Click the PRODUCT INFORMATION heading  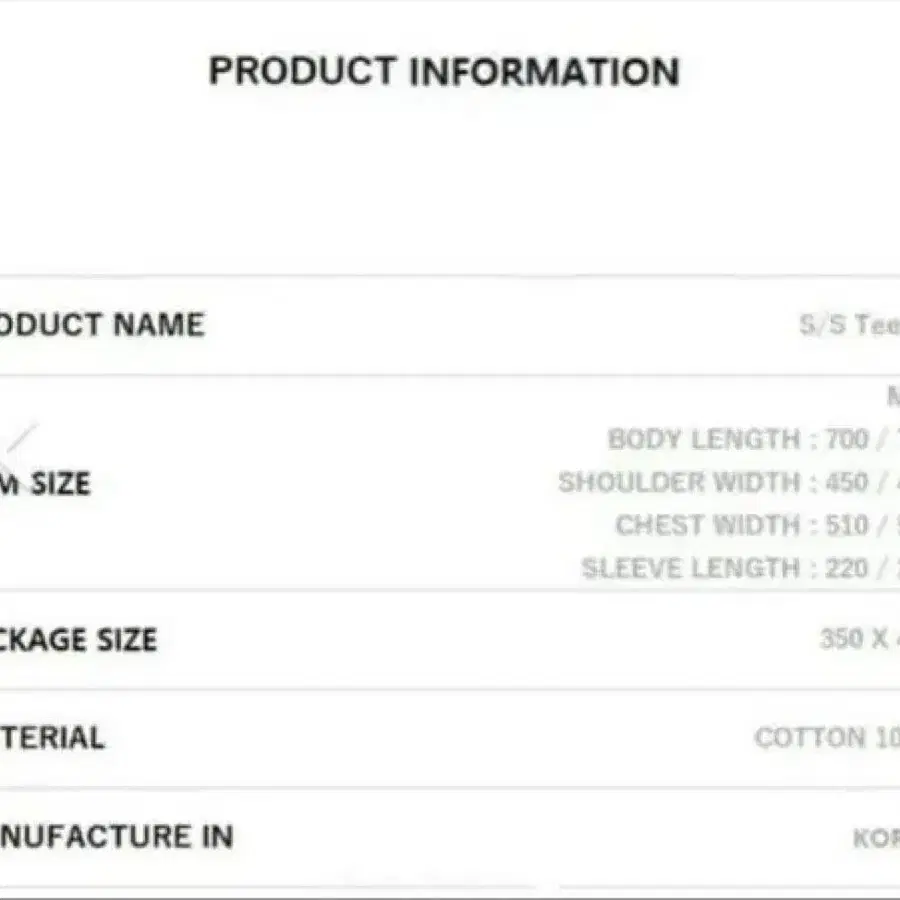[x=444, y=72]
